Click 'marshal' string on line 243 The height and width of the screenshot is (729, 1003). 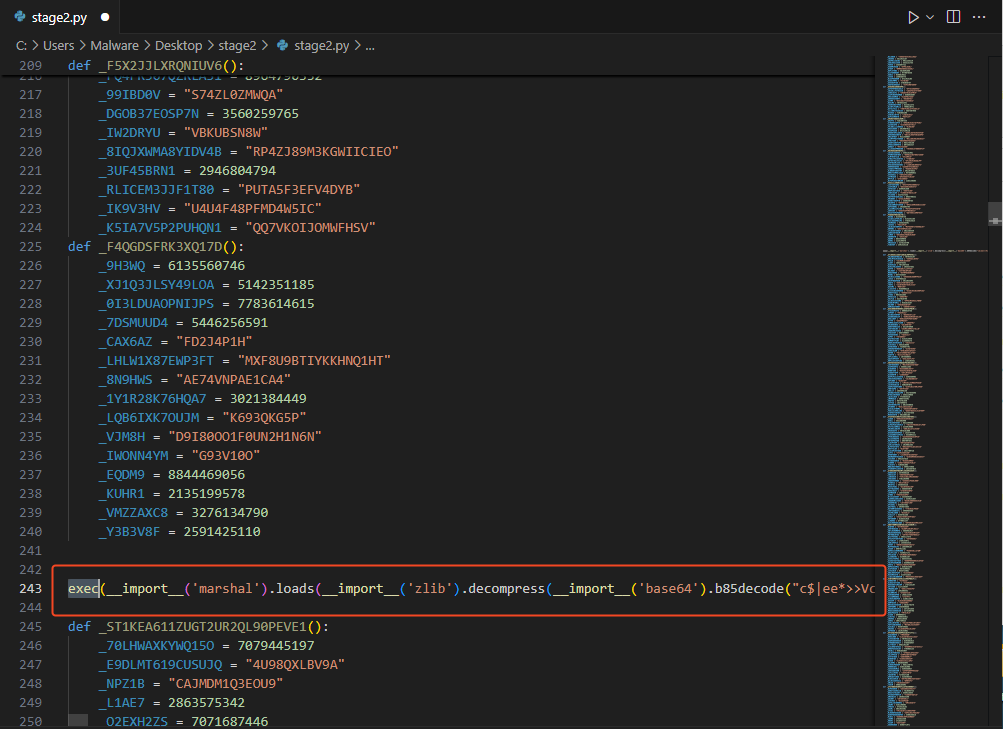pos(228,588)
